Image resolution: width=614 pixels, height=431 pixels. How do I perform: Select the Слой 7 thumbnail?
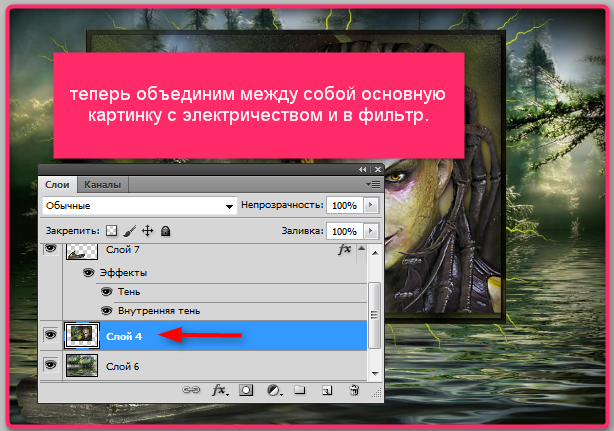pyautogui.click(x=82, y=251)
